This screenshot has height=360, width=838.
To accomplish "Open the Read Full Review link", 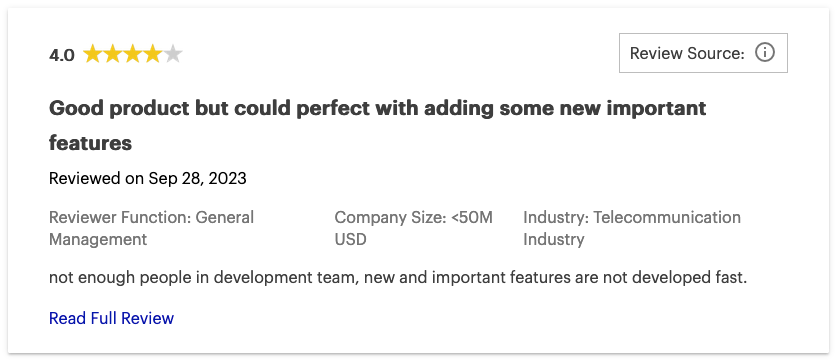I will point(111,318).
